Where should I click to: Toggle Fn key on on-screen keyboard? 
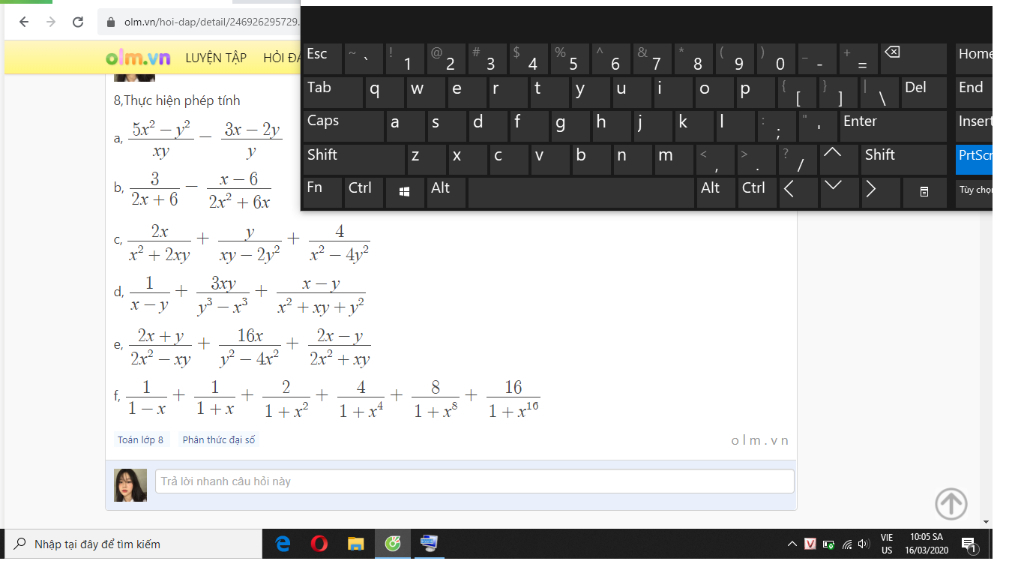click(x=323, y=192)
